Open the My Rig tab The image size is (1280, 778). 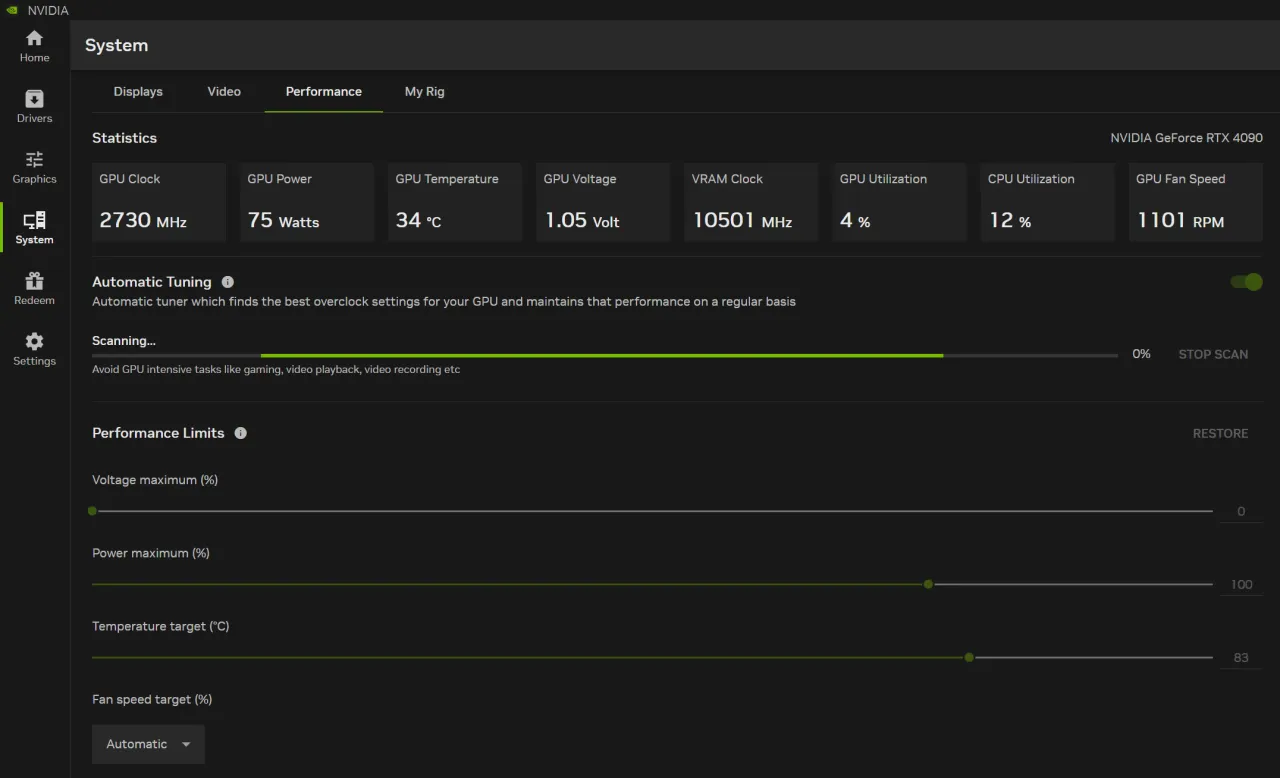click(424, 91)
